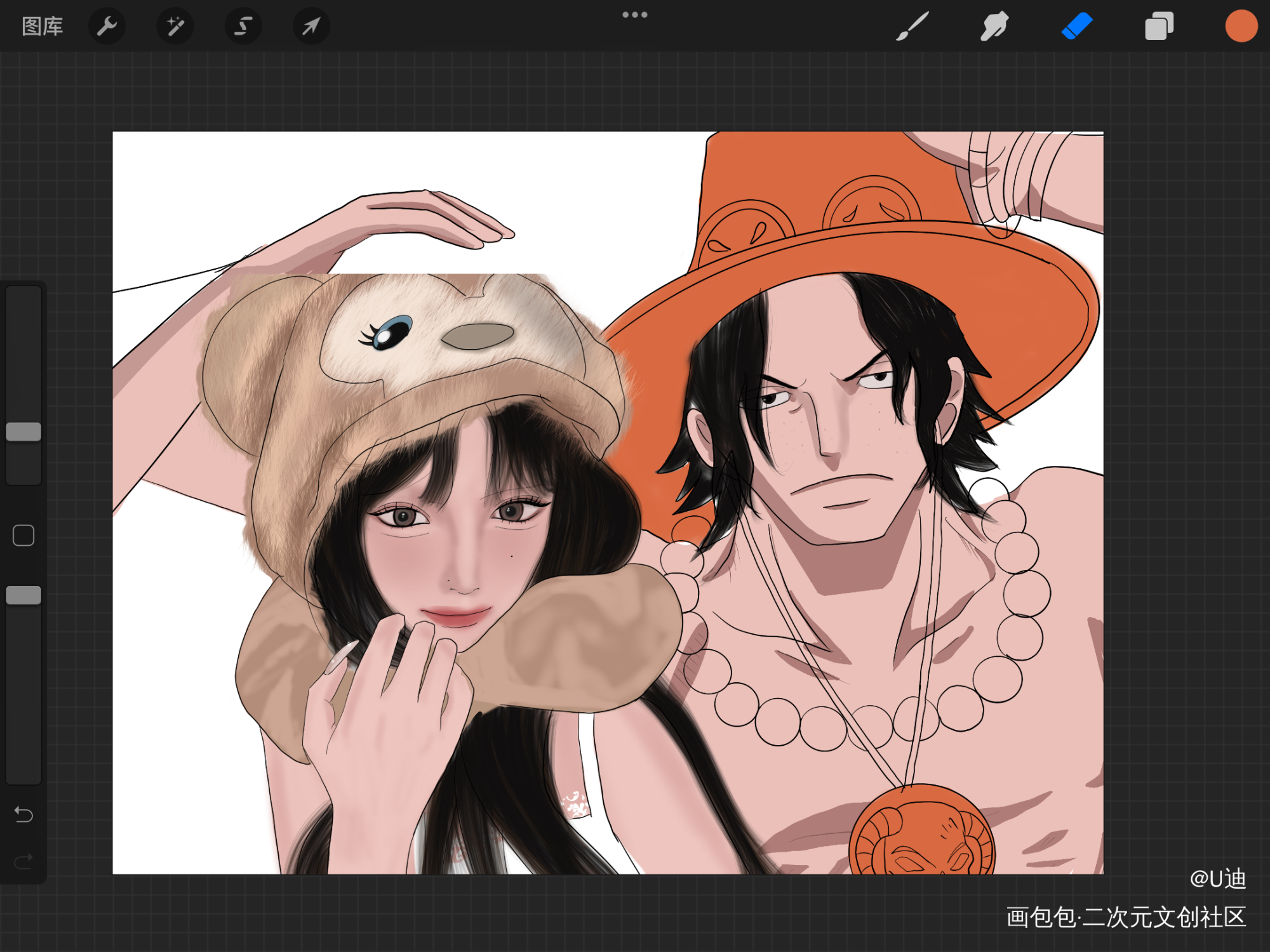Image resolution: width=1270 pixels, height=952 pixels.
Task: Select the Smudge finger tool
Action: (x=994, y=27)
